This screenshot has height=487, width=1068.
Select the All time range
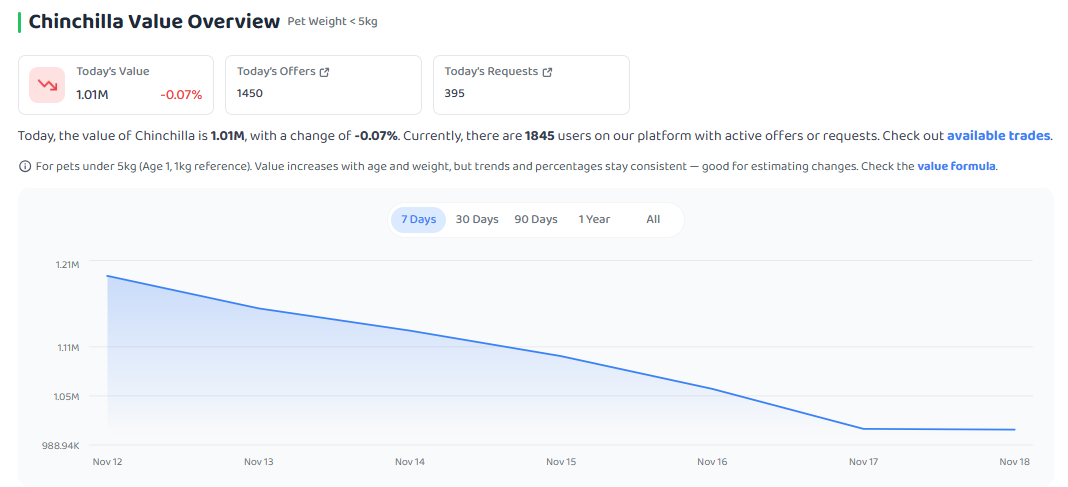tap(653, 219)
